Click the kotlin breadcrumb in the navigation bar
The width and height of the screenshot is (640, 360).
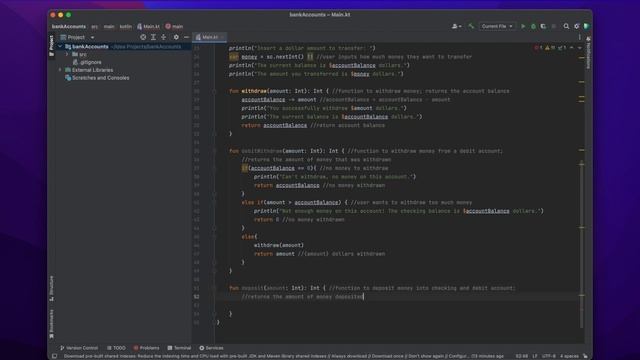click(125, 27)
